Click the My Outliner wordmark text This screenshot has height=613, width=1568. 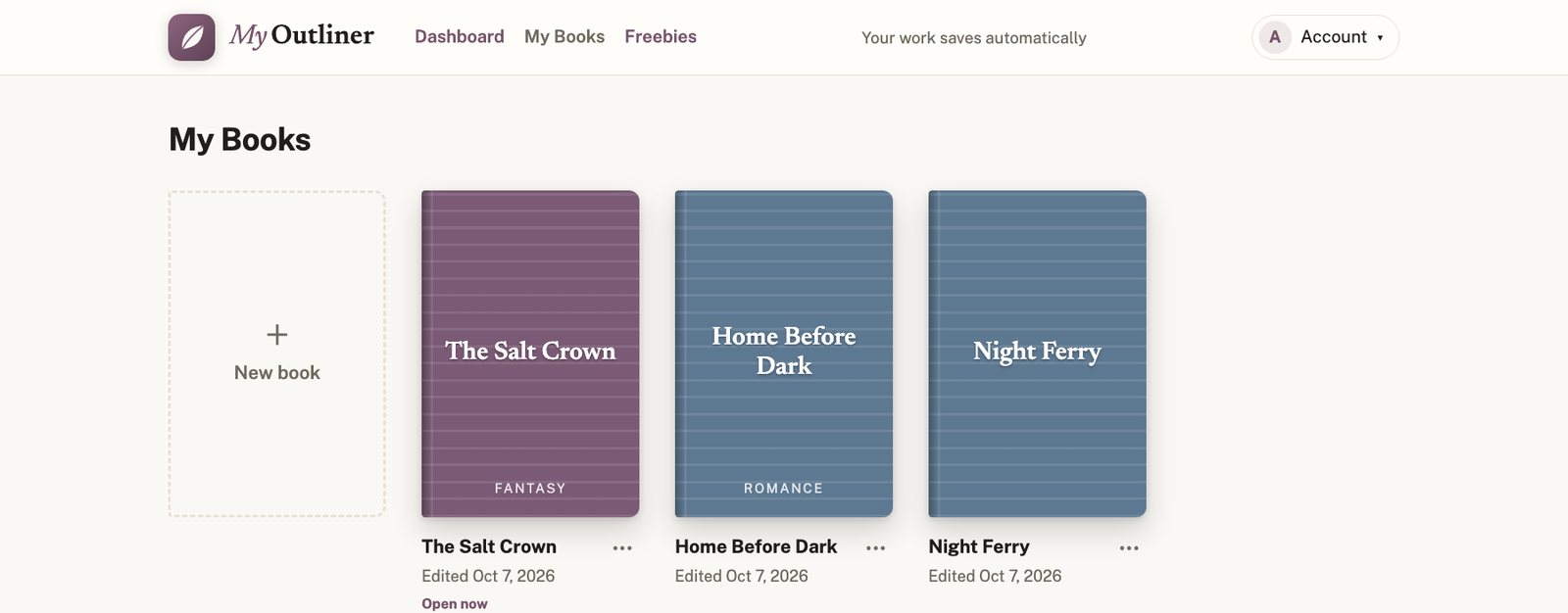coord(302,36)
